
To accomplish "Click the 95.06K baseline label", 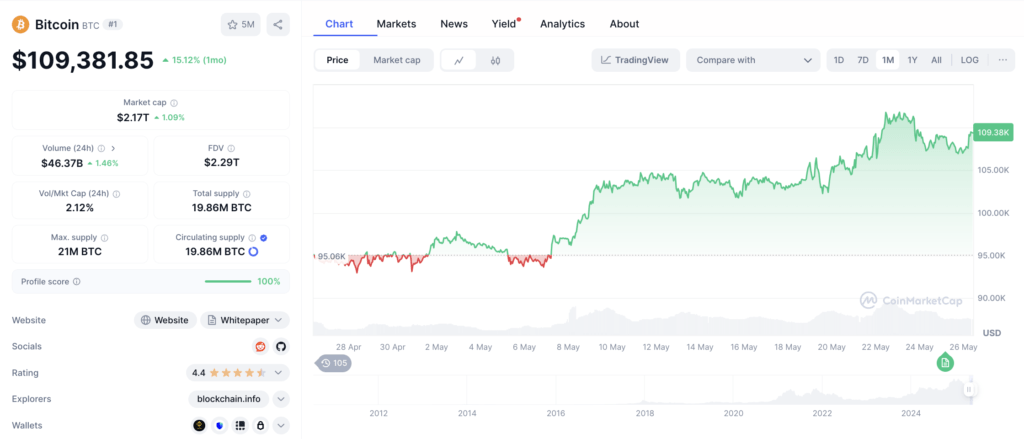I will point(332,256).
